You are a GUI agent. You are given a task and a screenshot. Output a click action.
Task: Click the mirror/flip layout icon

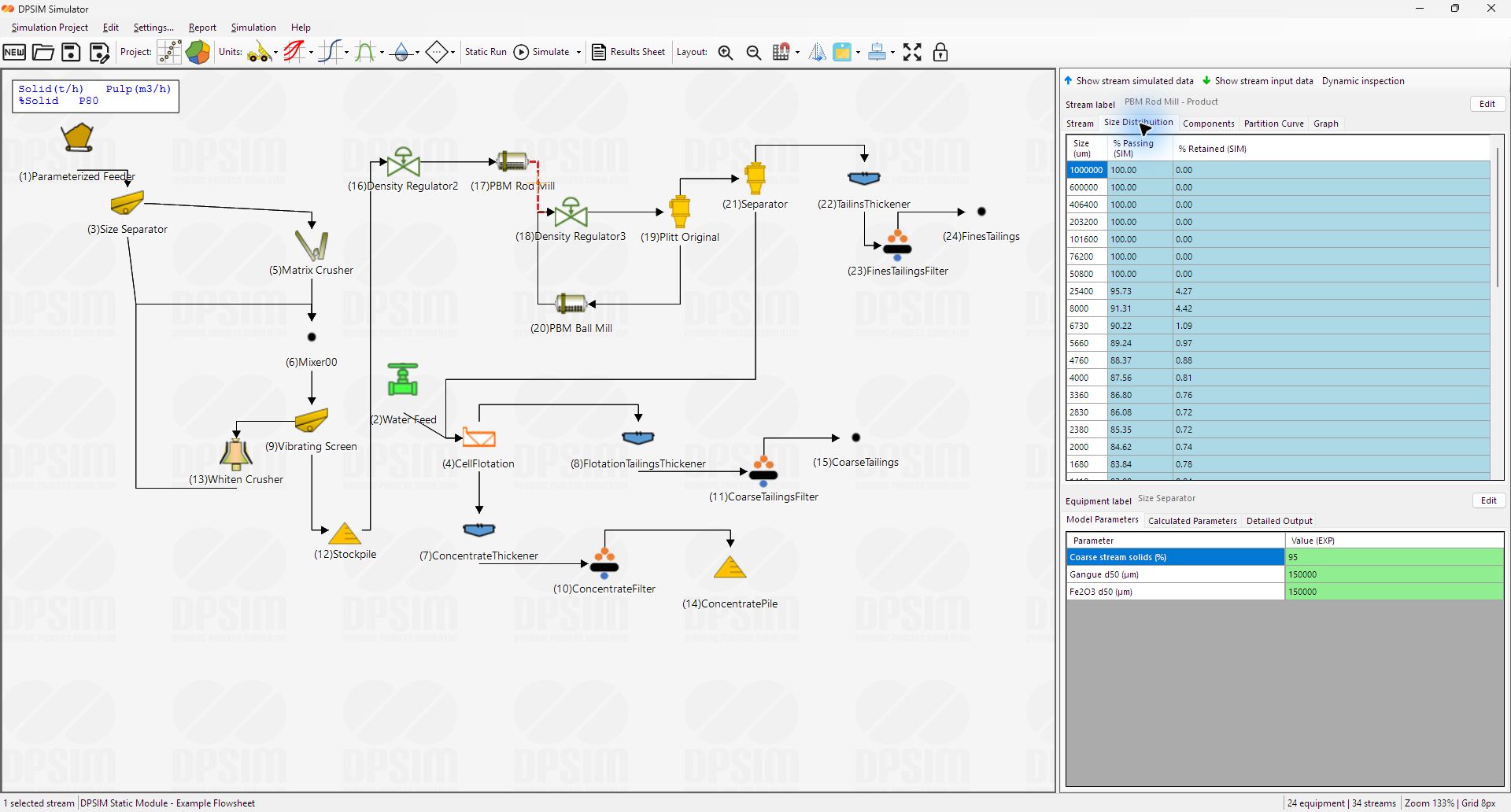(x=818, y=53)
